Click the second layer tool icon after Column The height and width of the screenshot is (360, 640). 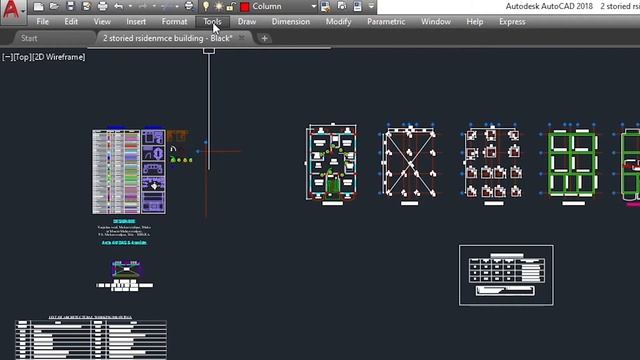342,7
